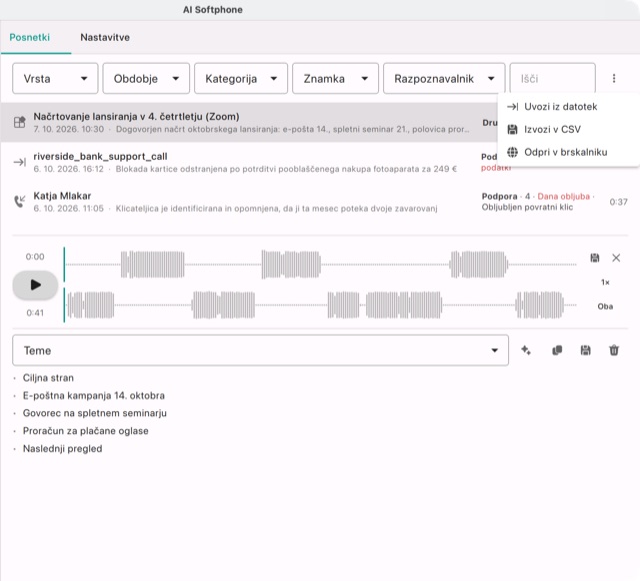Toggle the Oba channel selector
The image size is (640, 581).
[x=605, y=307]
